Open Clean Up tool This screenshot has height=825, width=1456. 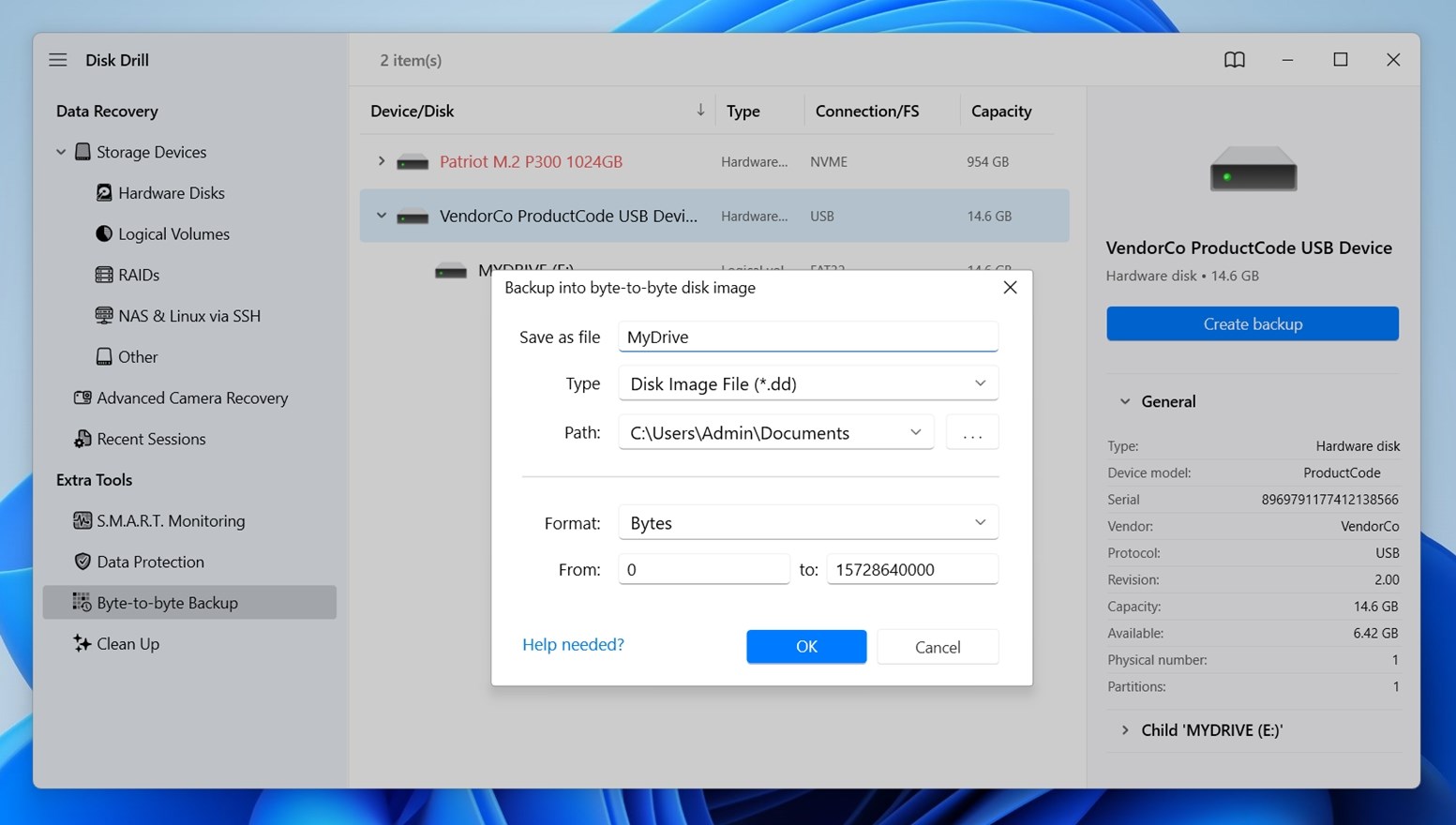(128, 643)
